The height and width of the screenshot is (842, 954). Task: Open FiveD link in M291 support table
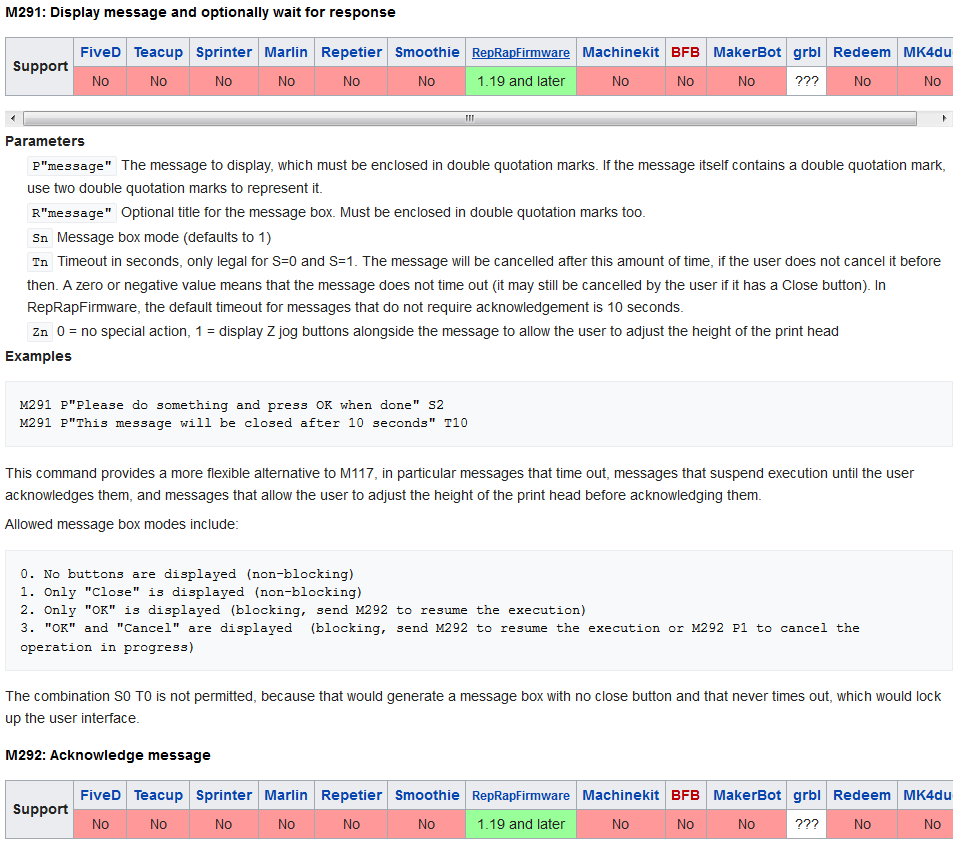100,52
